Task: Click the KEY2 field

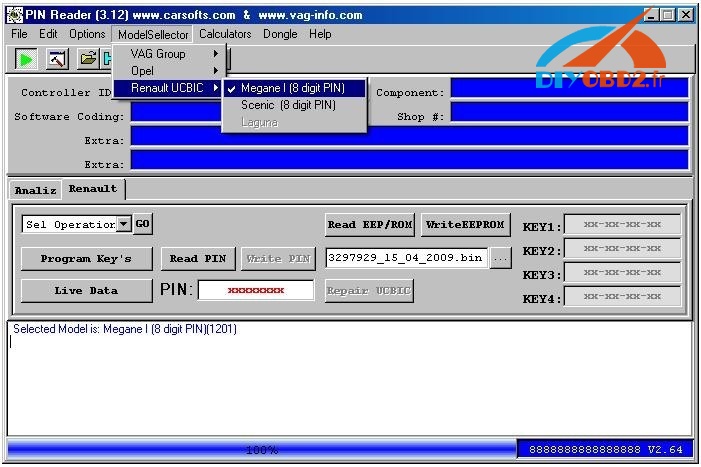Action: point(622,248)
